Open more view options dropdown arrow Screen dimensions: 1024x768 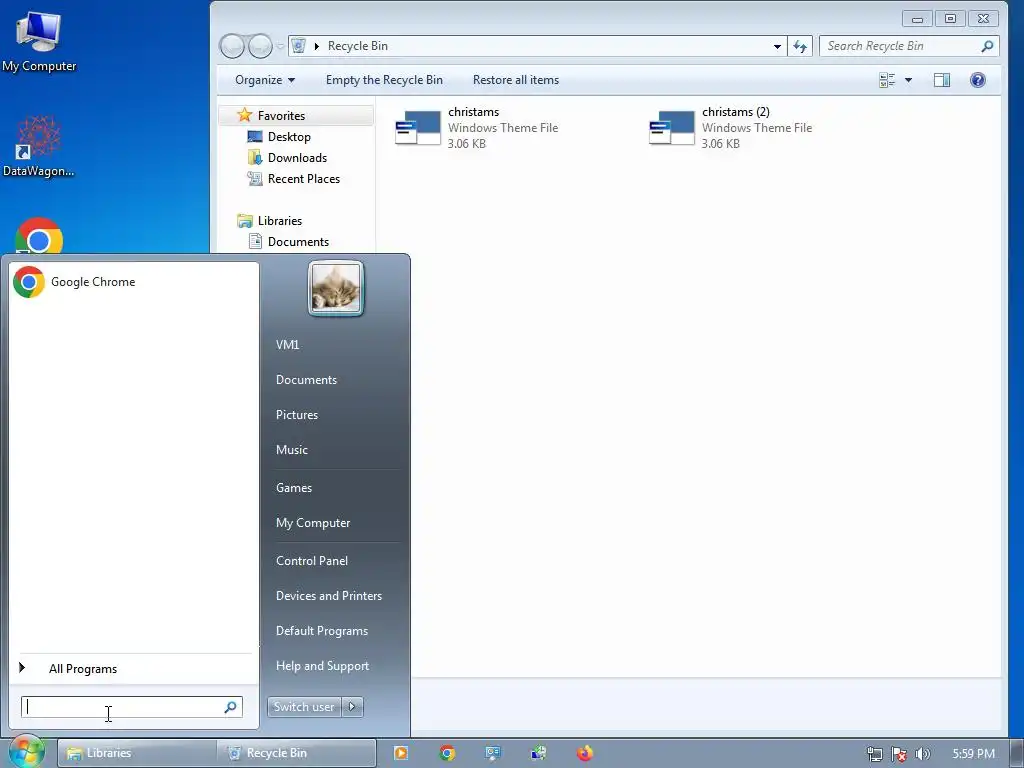[908, 80]
